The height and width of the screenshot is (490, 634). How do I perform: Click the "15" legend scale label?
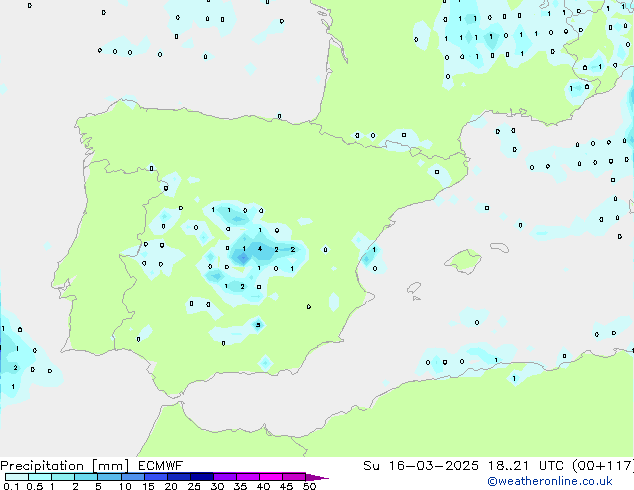pyautogui.click(x=148, y=486)
